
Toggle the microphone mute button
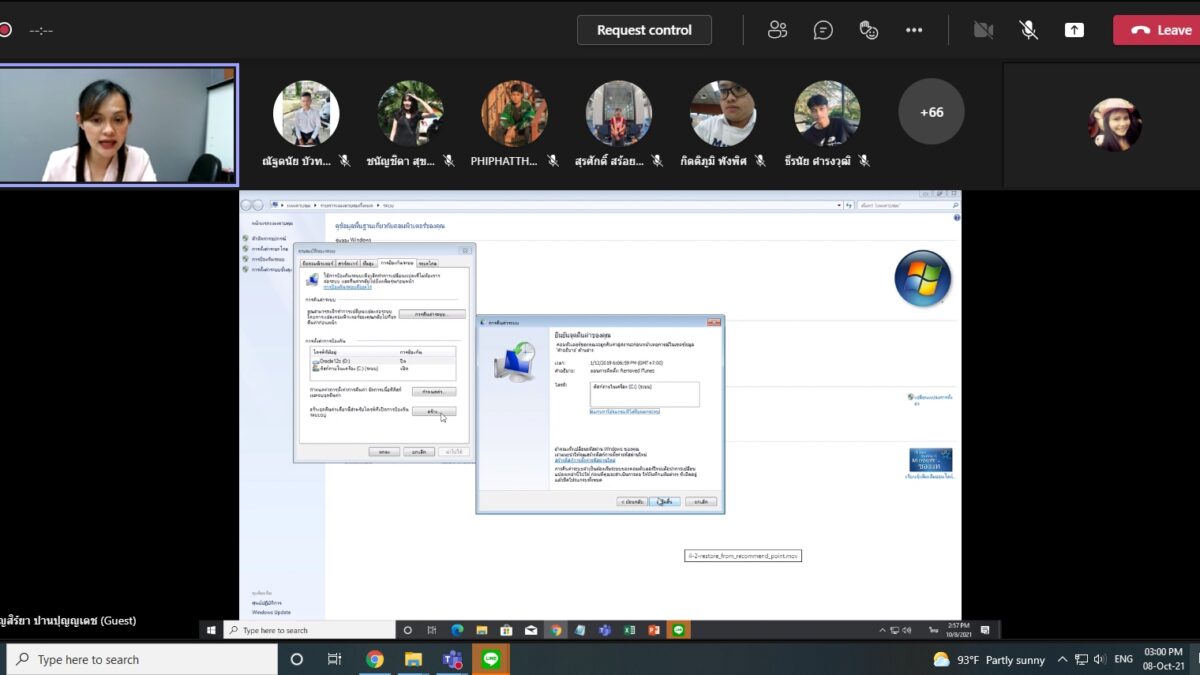click(1028, 30)
